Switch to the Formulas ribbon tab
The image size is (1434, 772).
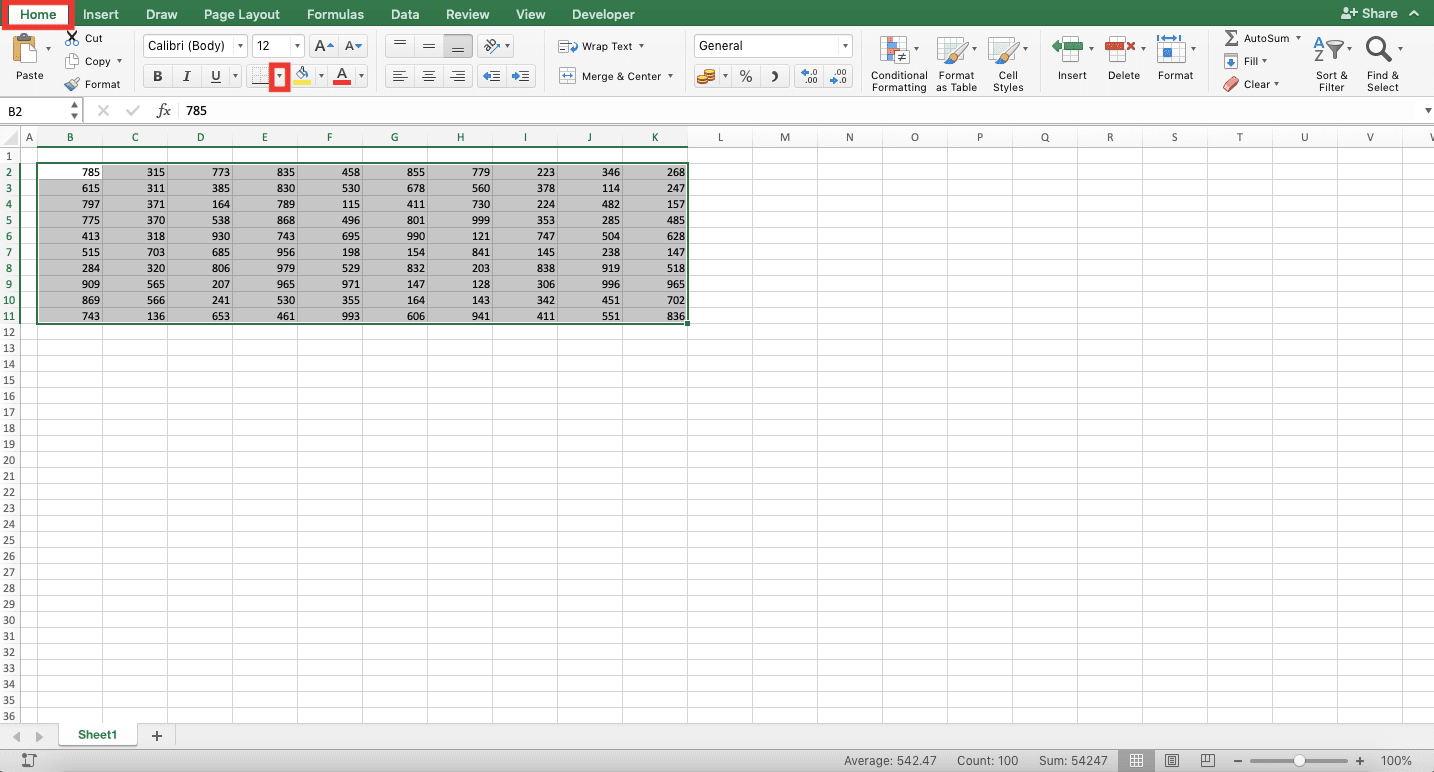click(x=334, y=14)
